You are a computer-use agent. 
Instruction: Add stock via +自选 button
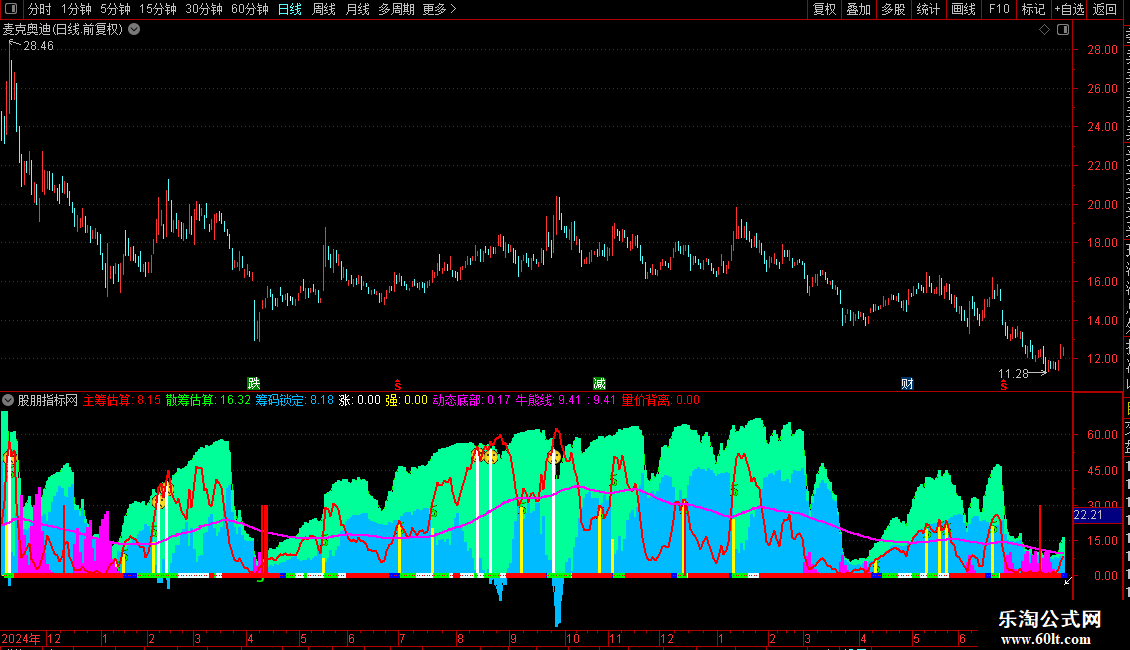coord(1069,9)
